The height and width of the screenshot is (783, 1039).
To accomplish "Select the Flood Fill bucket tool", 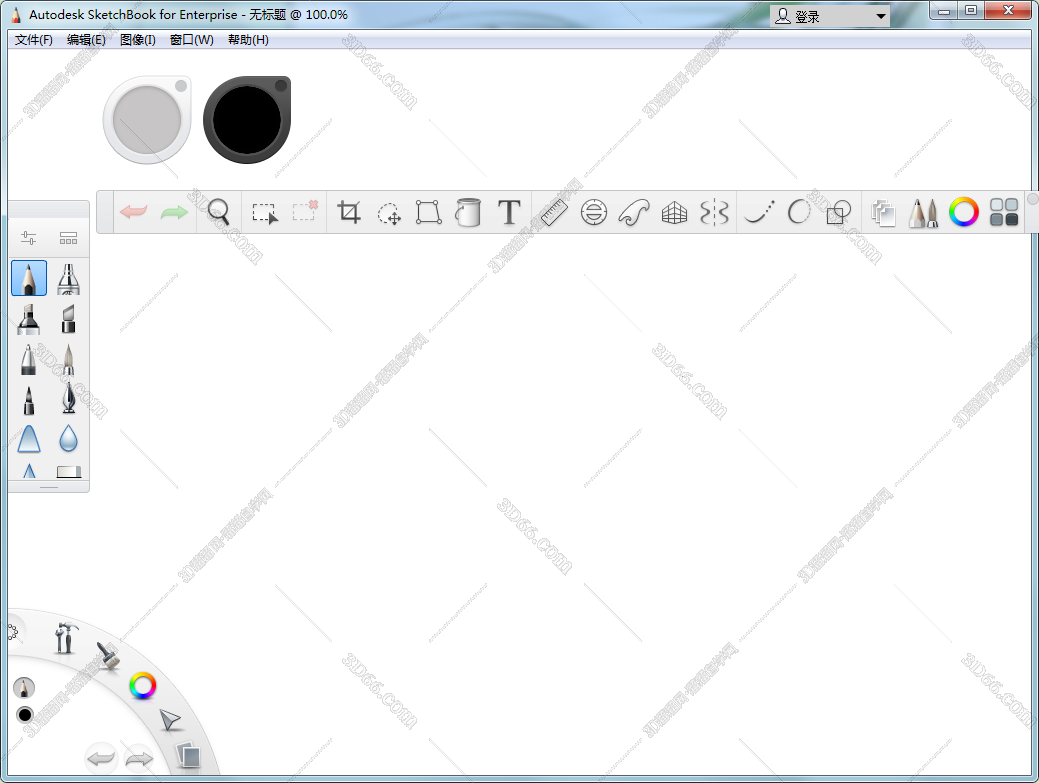I will coord(468,212).
